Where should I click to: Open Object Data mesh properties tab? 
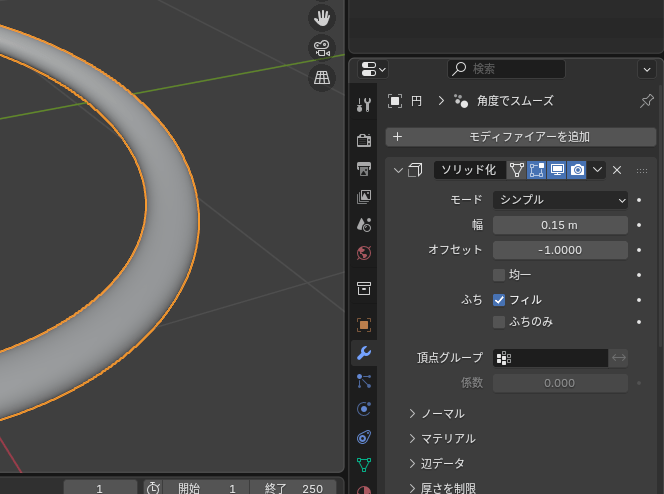coord(364,465)
